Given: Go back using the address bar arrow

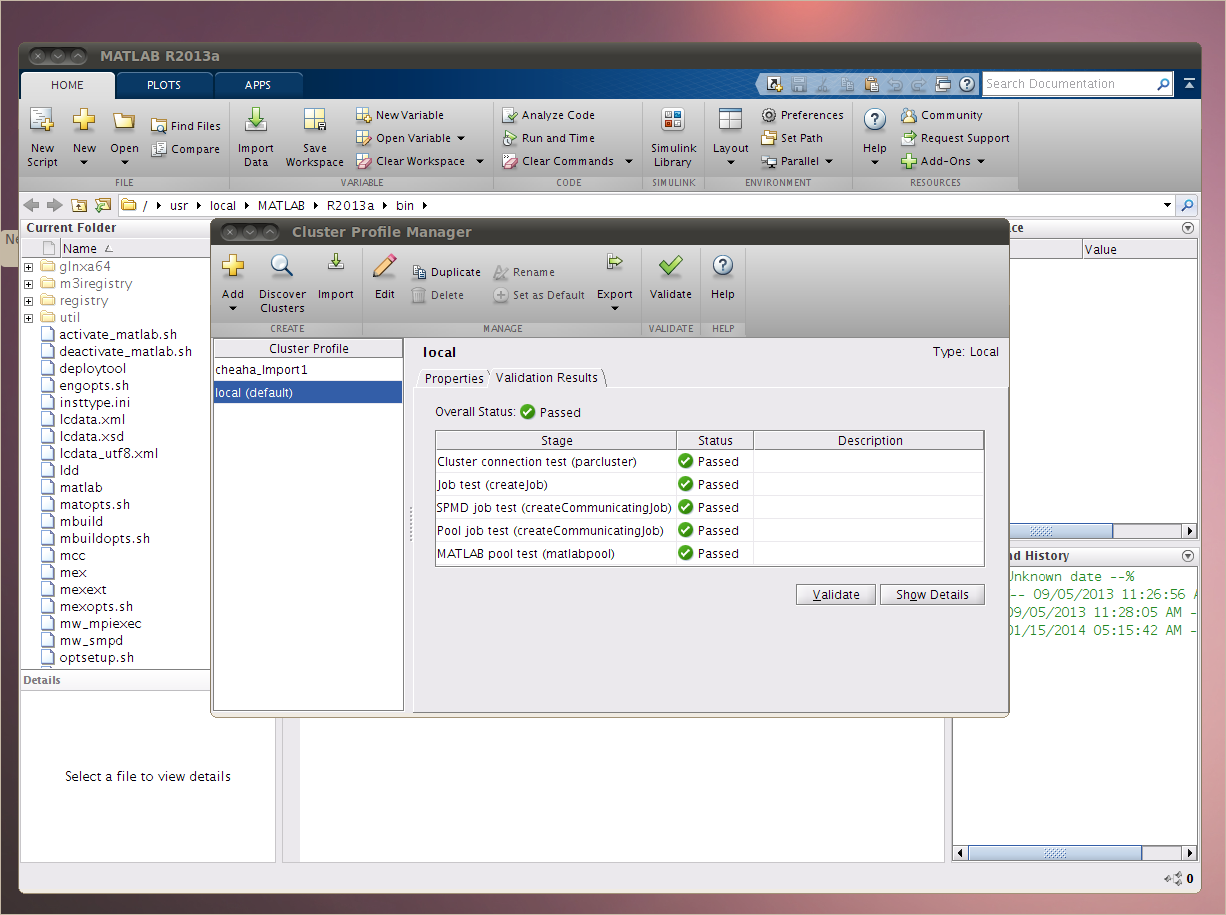Looking at the screenshot, I should click(x=31, y=205).
